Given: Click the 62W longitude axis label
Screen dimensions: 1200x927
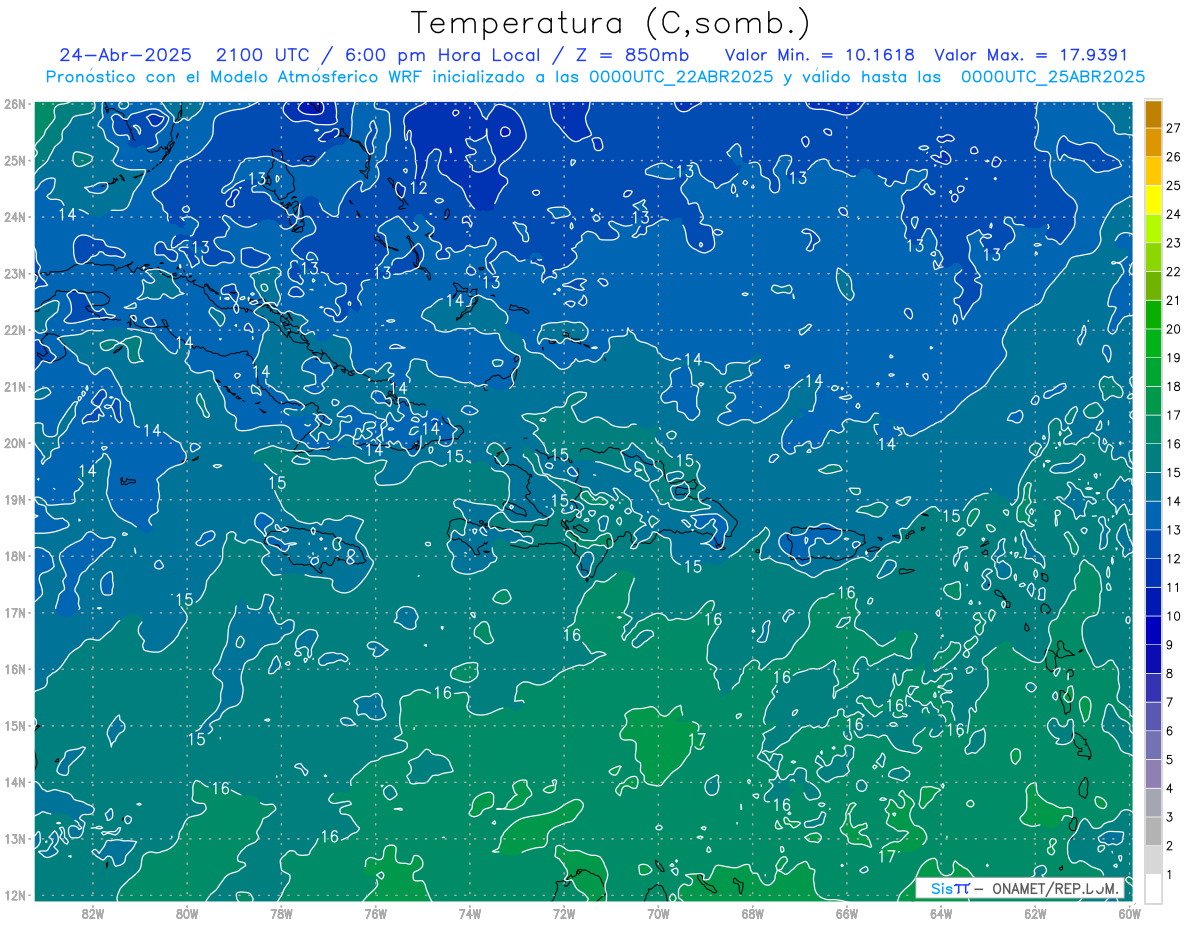Looking at the screenshot, I should pyautogui.click(x=1035, y=913).
